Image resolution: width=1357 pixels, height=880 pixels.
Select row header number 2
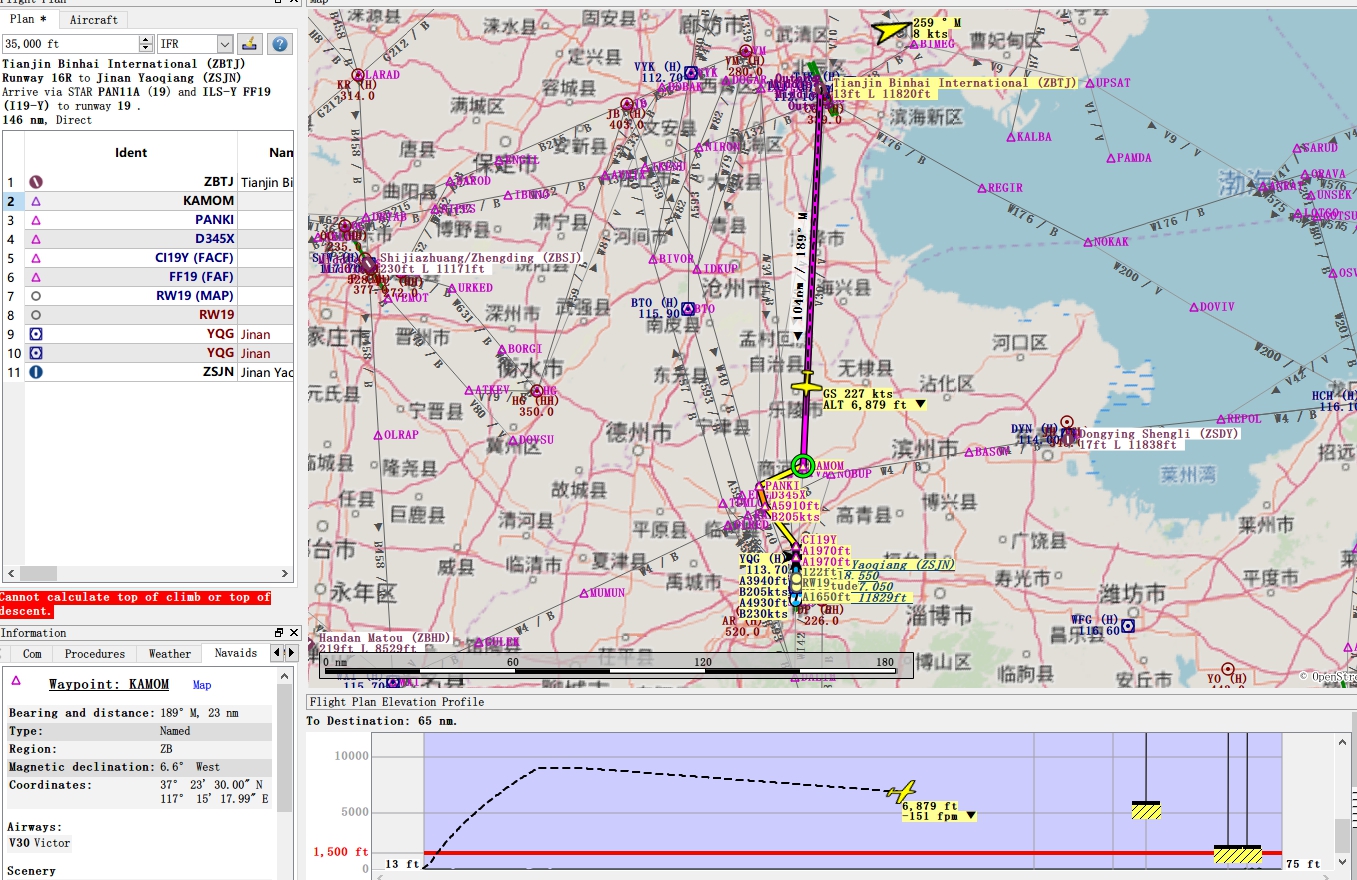[x=12, y=201]
